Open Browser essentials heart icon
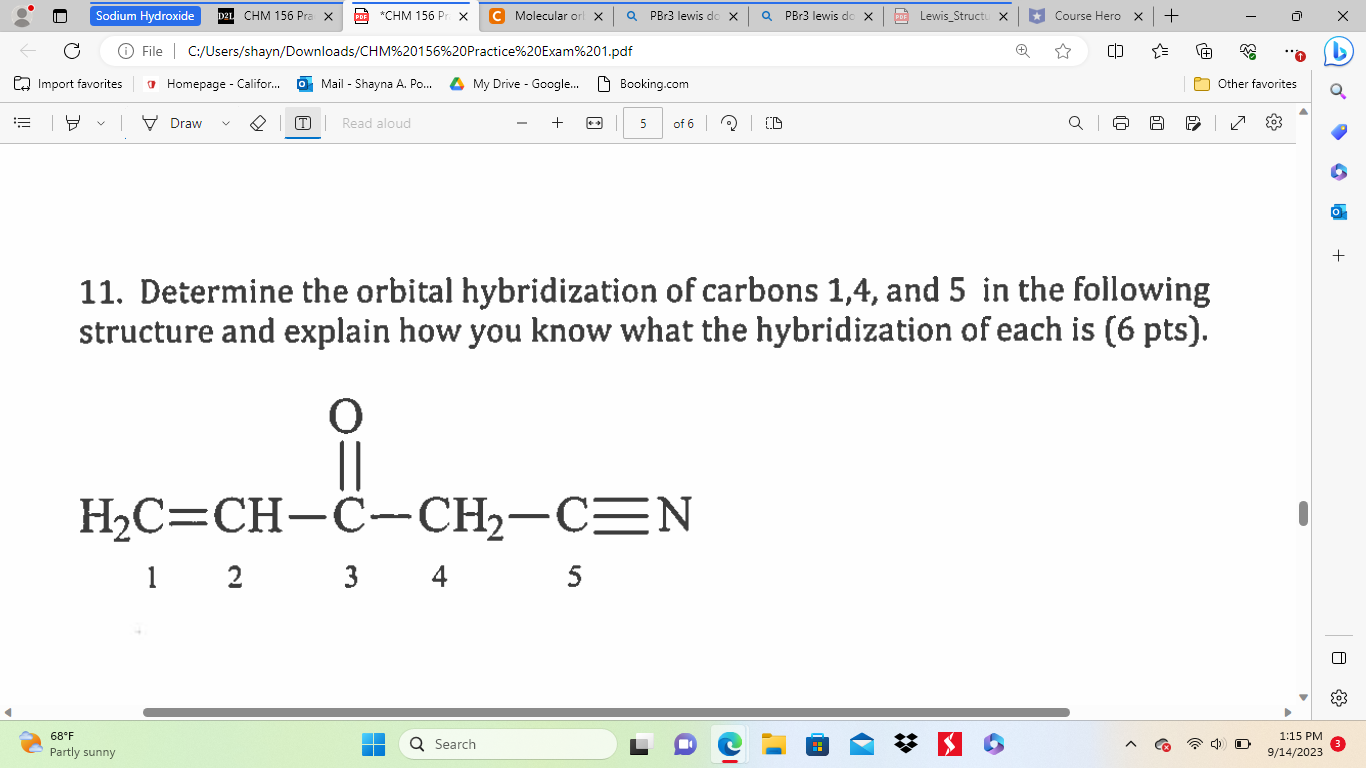The image size is (1366, 768). pyautogui.click(x=1248, y=51)
